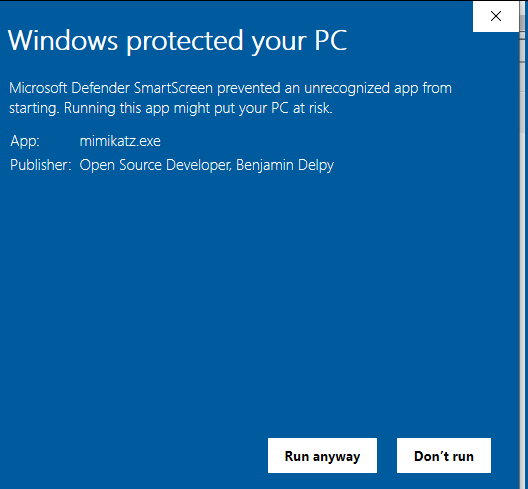
Task: Click the Windows protected your PC heading
Action: pos(177,41)
